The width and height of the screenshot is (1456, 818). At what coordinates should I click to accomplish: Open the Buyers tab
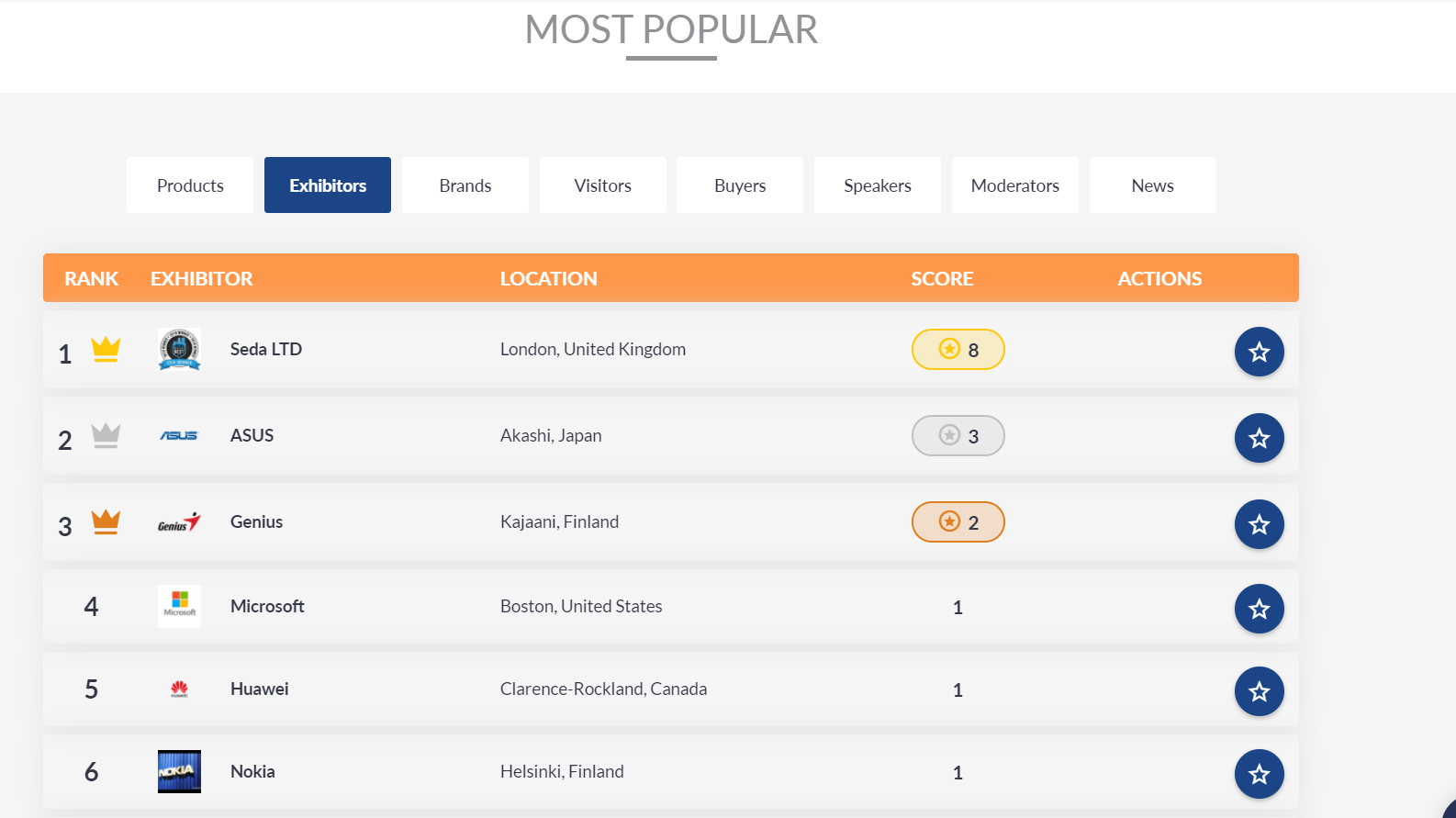740,185
